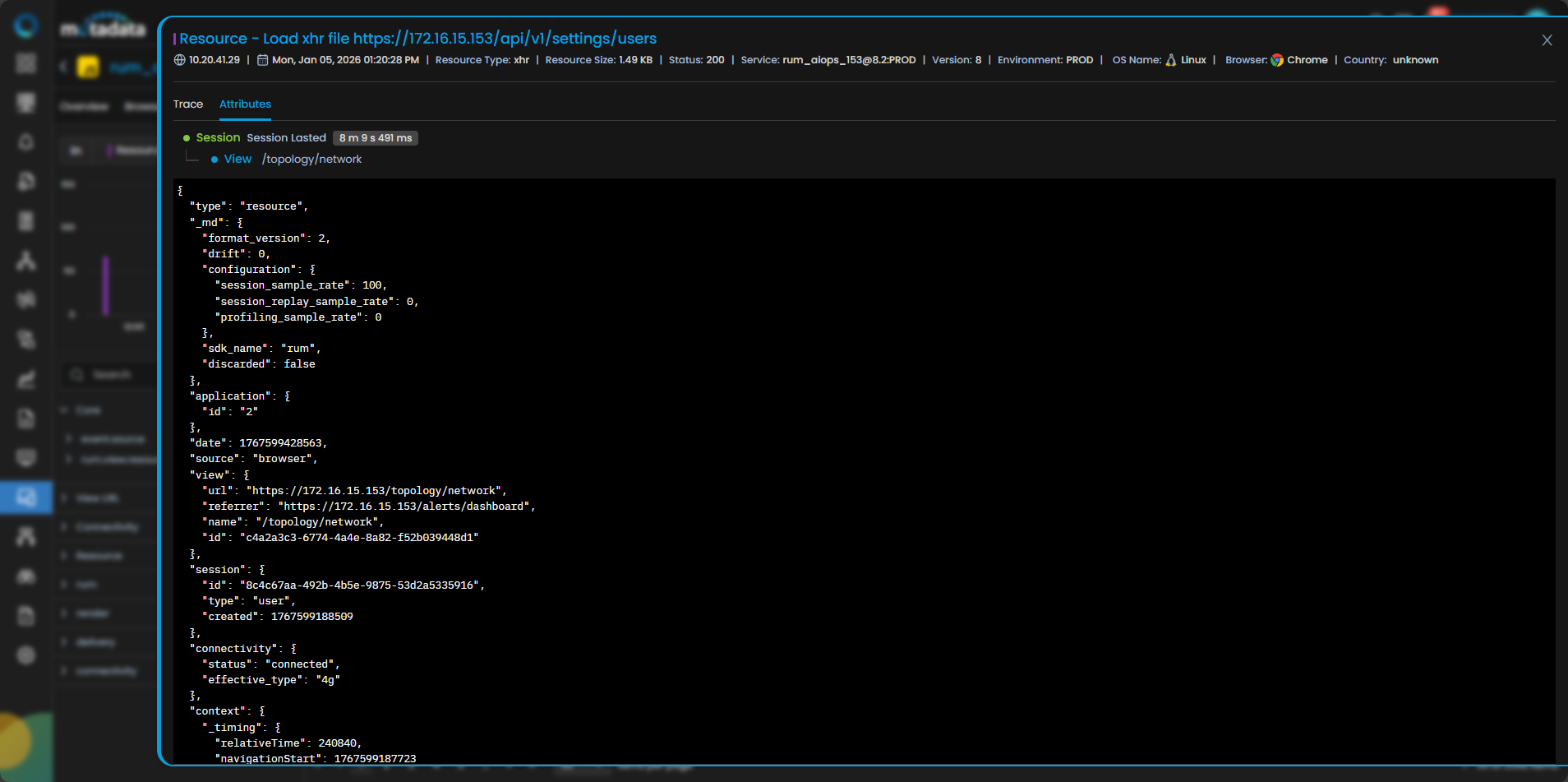Click the yellow JS application icon
Screen dimensions: 1568x782
pos(88,67)
